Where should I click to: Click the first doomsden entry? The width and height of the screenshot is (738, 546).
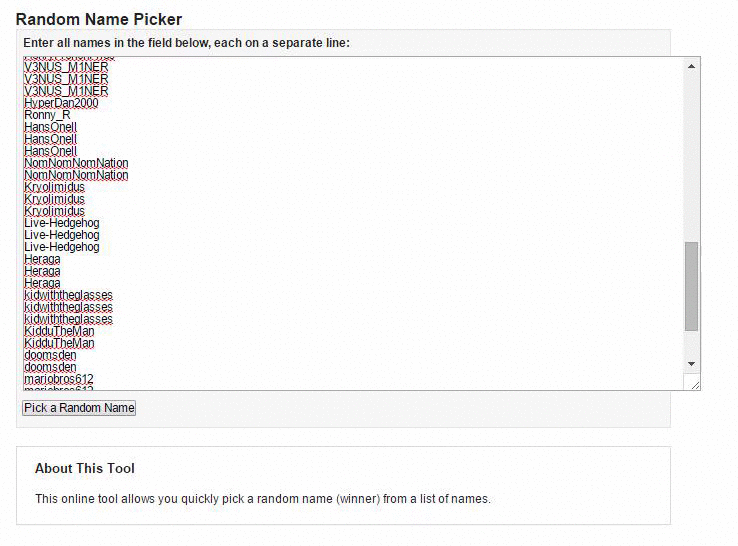pos(50,355)
